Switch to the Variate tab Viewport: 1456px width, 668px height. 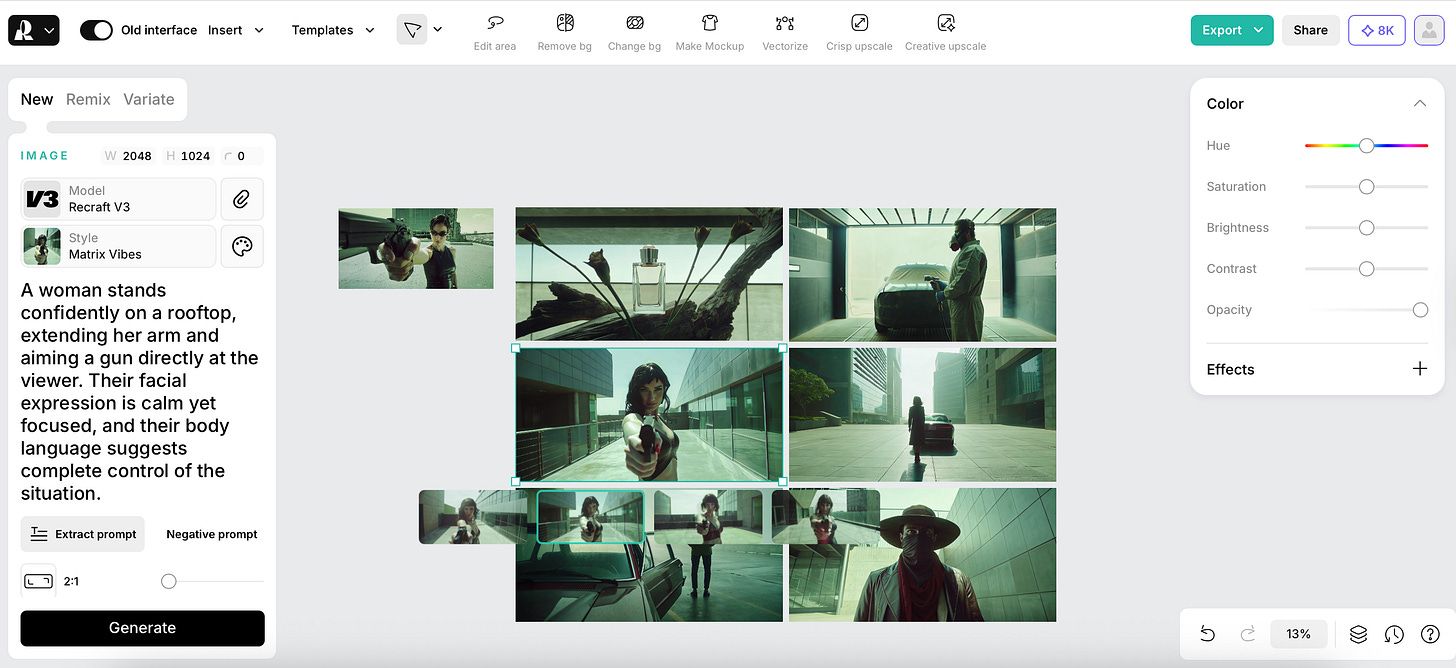click(149, 99)
